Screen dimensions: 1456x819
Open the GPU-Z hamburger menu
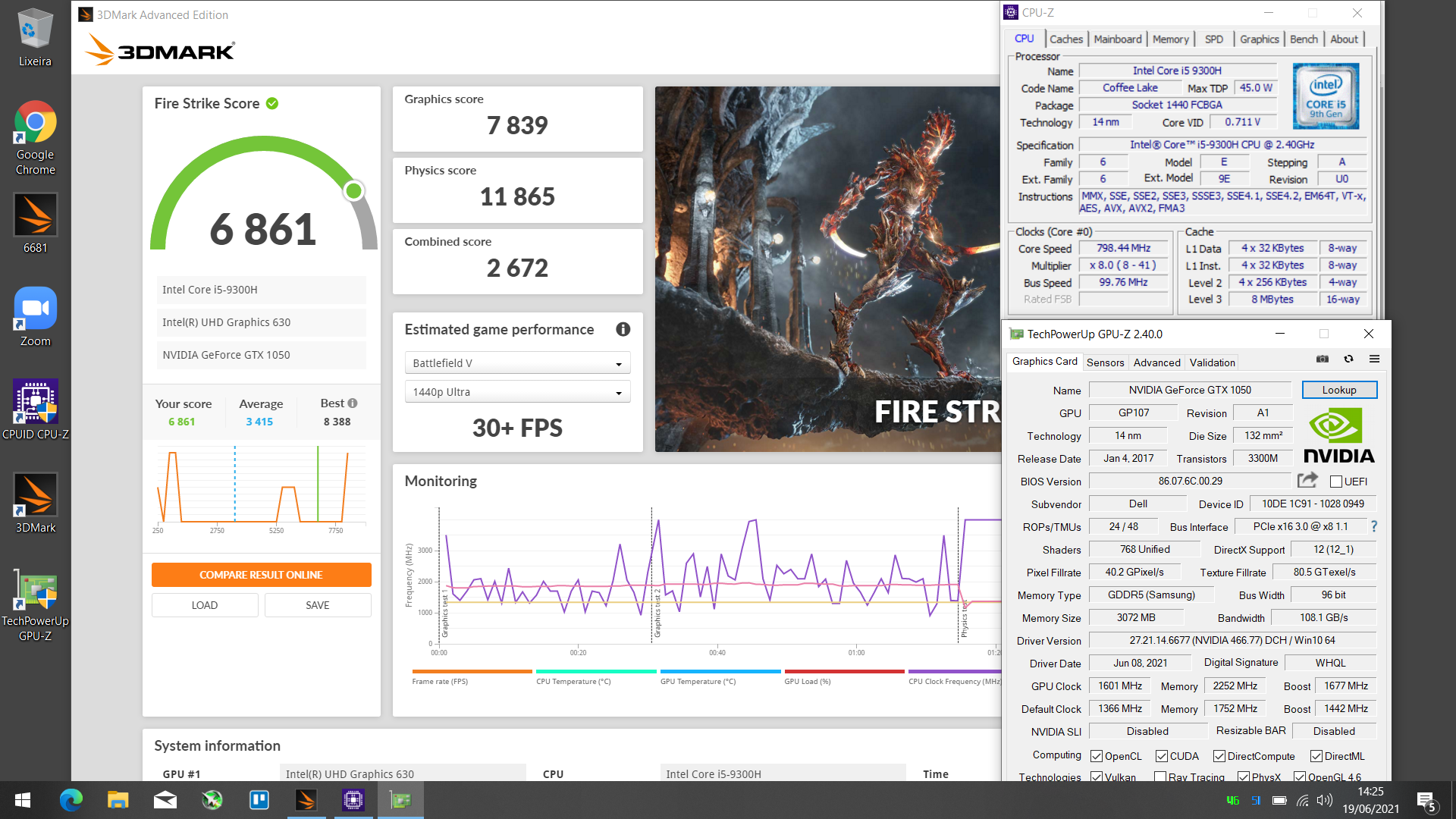click(x=1374, y=359)
